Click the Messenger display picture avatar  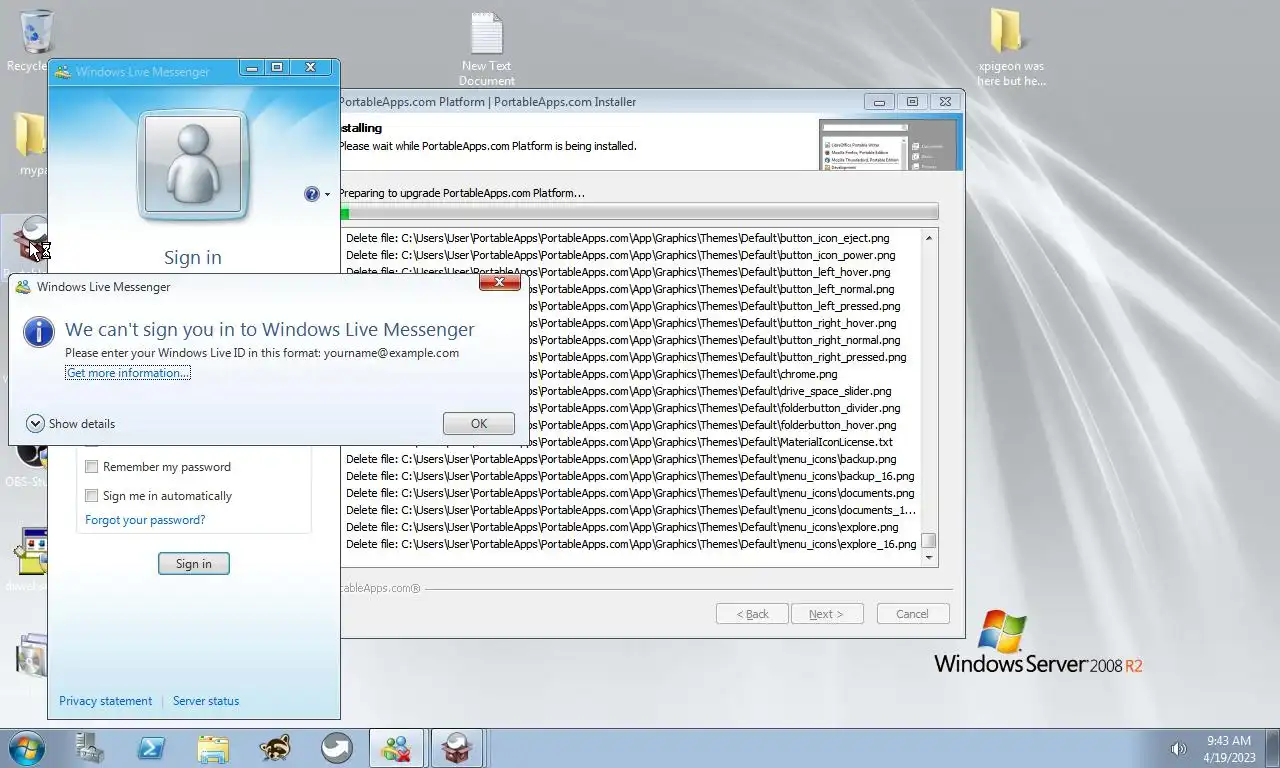(x=193, y=165)
